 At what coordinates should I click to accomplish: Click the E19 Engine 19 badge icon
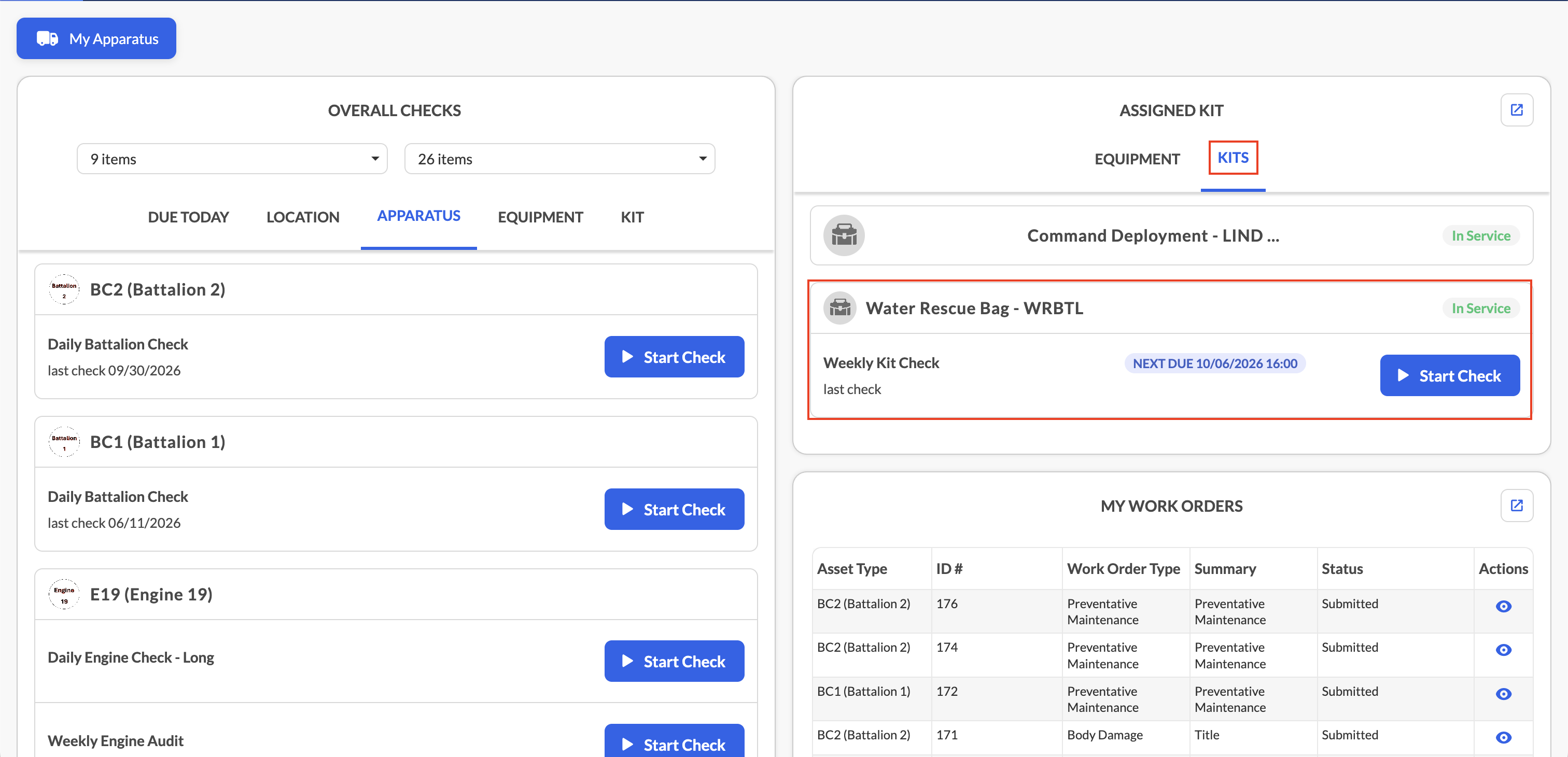pos(64,595)
